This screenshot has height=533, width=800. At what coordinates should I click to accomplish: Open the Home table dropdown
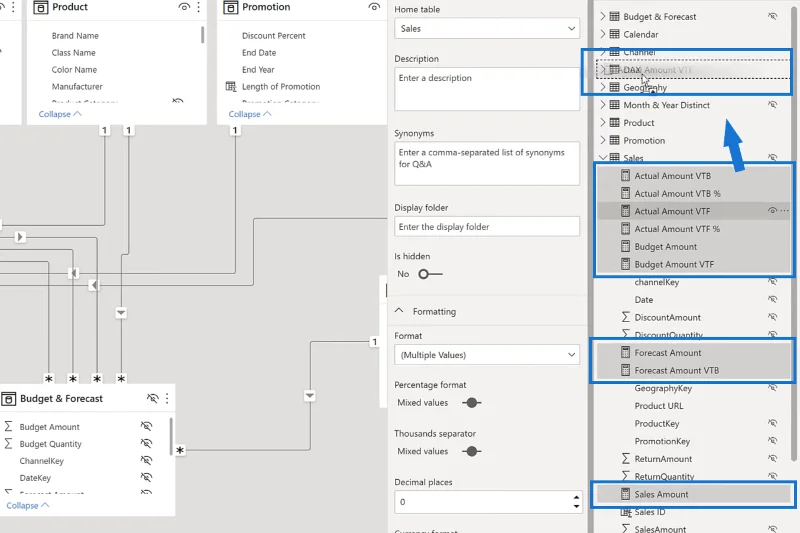pyautogui.click(x=487, y=29)
